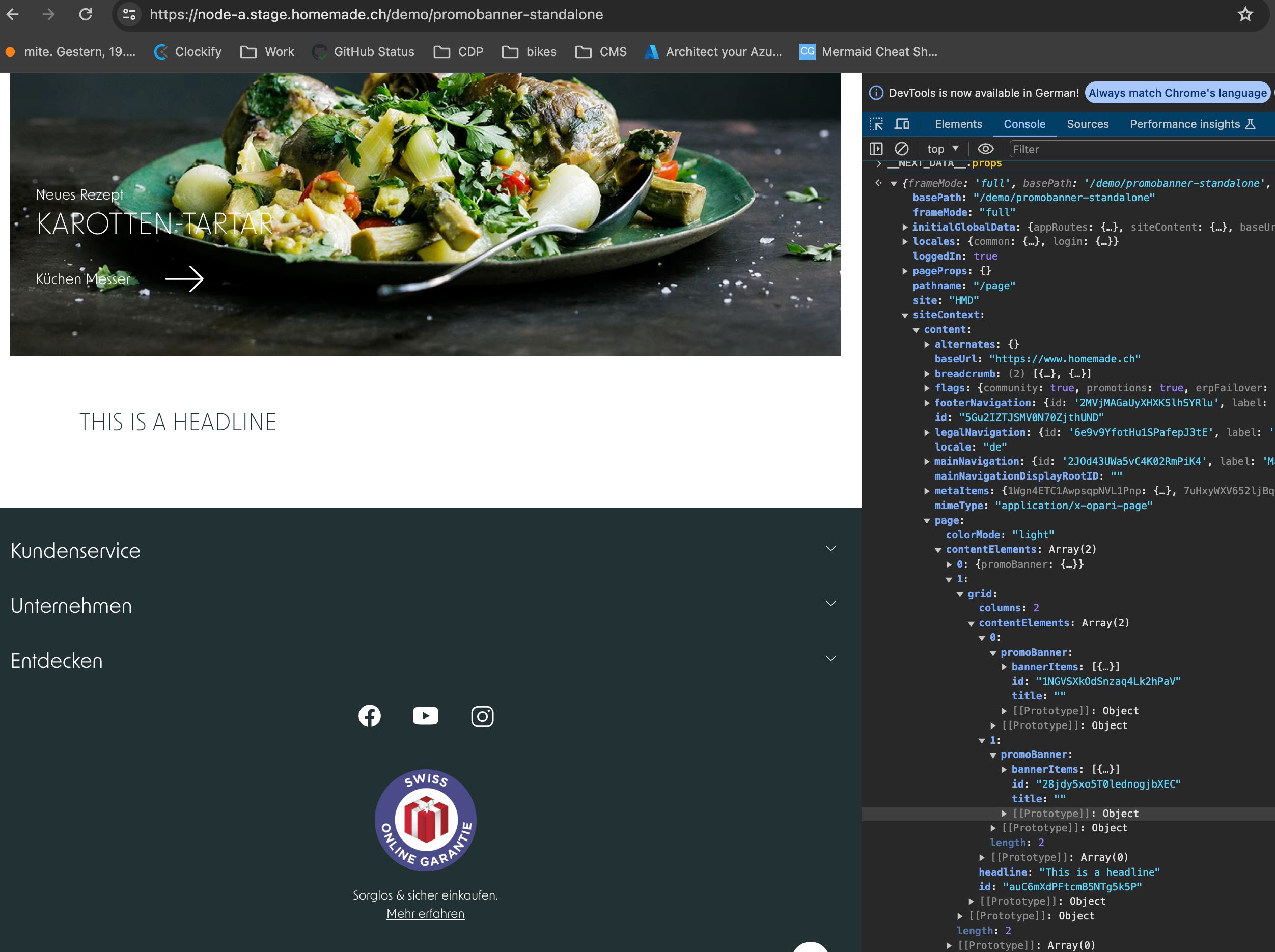Click Always match Chrome's language button

pos(1177,93)
